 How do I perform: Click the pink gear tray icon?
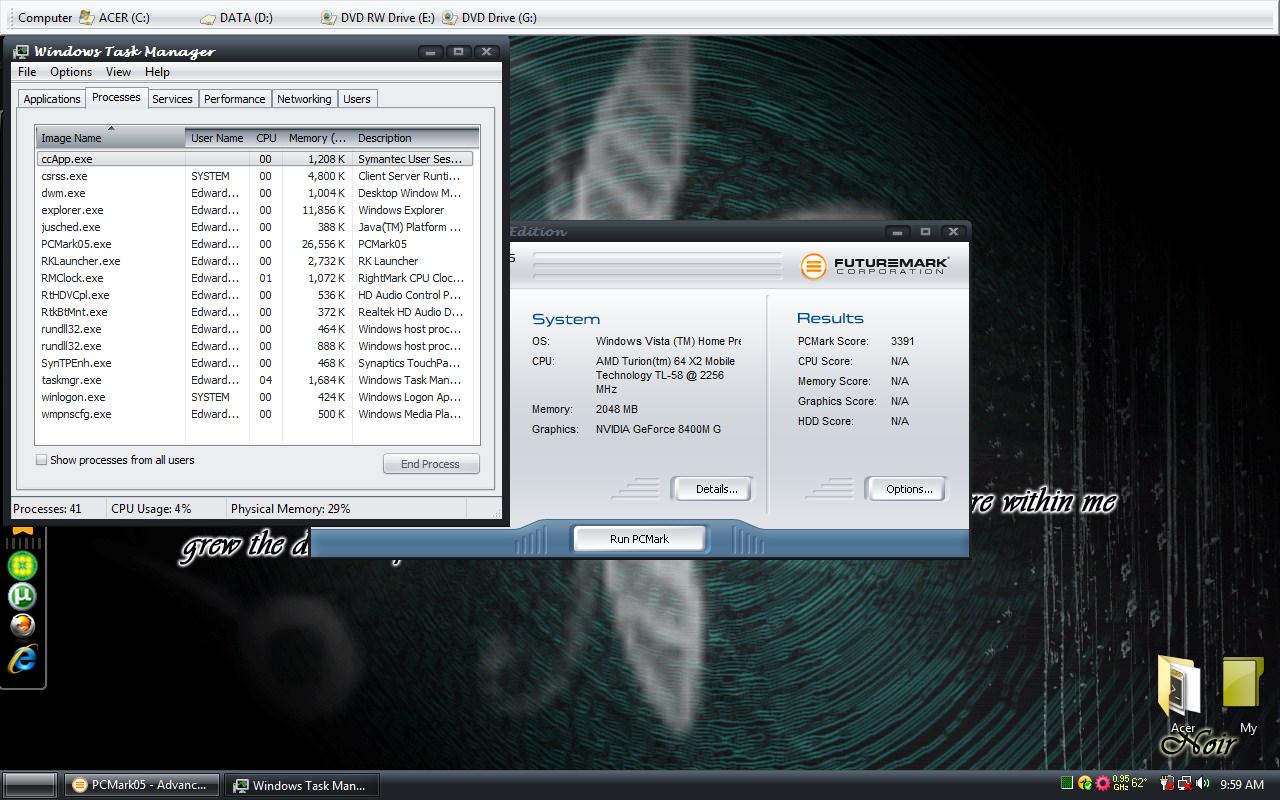pyautogui.click(x=1102, y=783)
